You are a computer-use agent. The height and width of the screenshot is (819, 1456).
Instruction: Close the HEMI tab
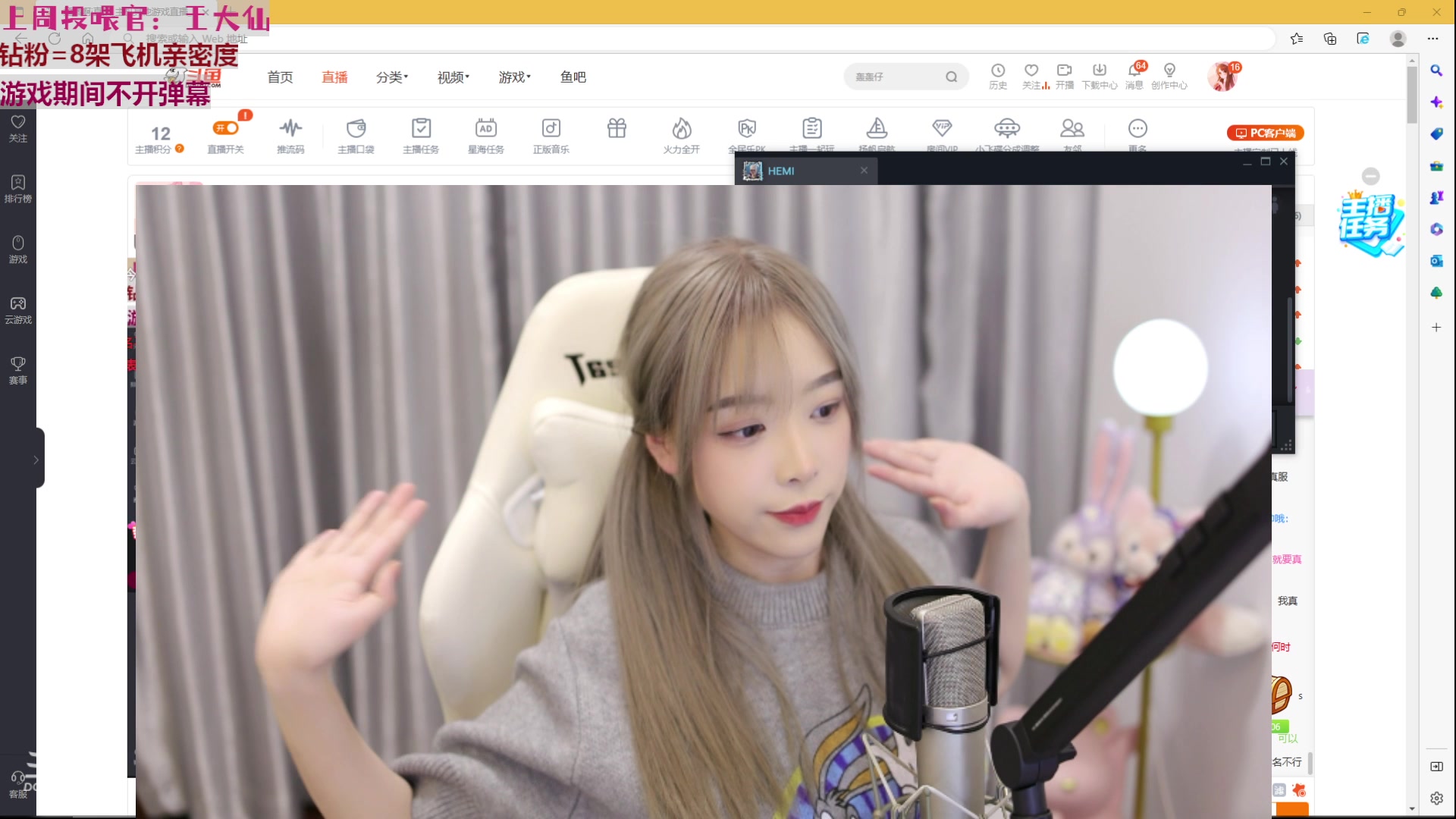[x=864, y=171]
